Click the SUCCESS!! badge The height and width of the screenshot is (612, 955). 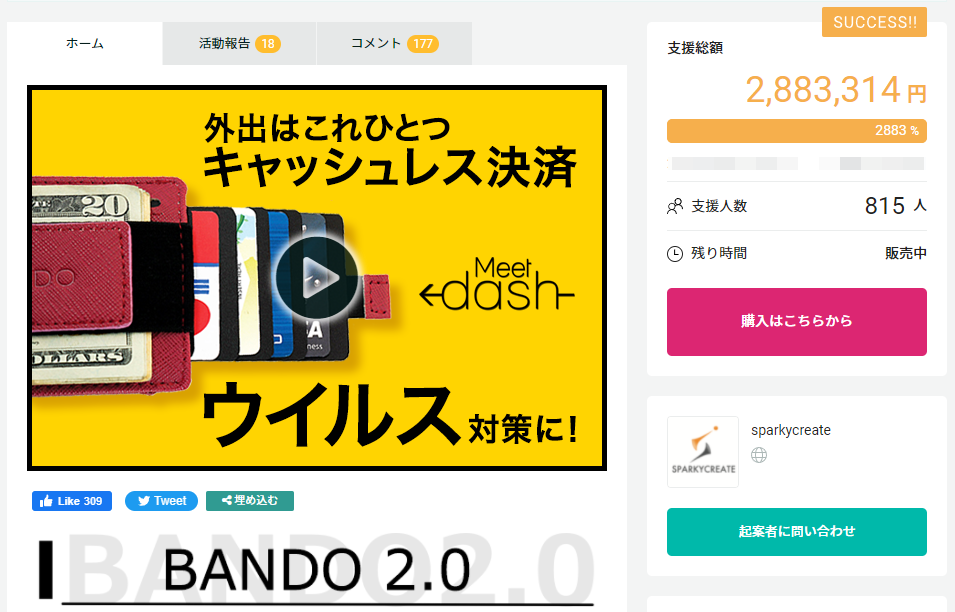tap(875, 22)
